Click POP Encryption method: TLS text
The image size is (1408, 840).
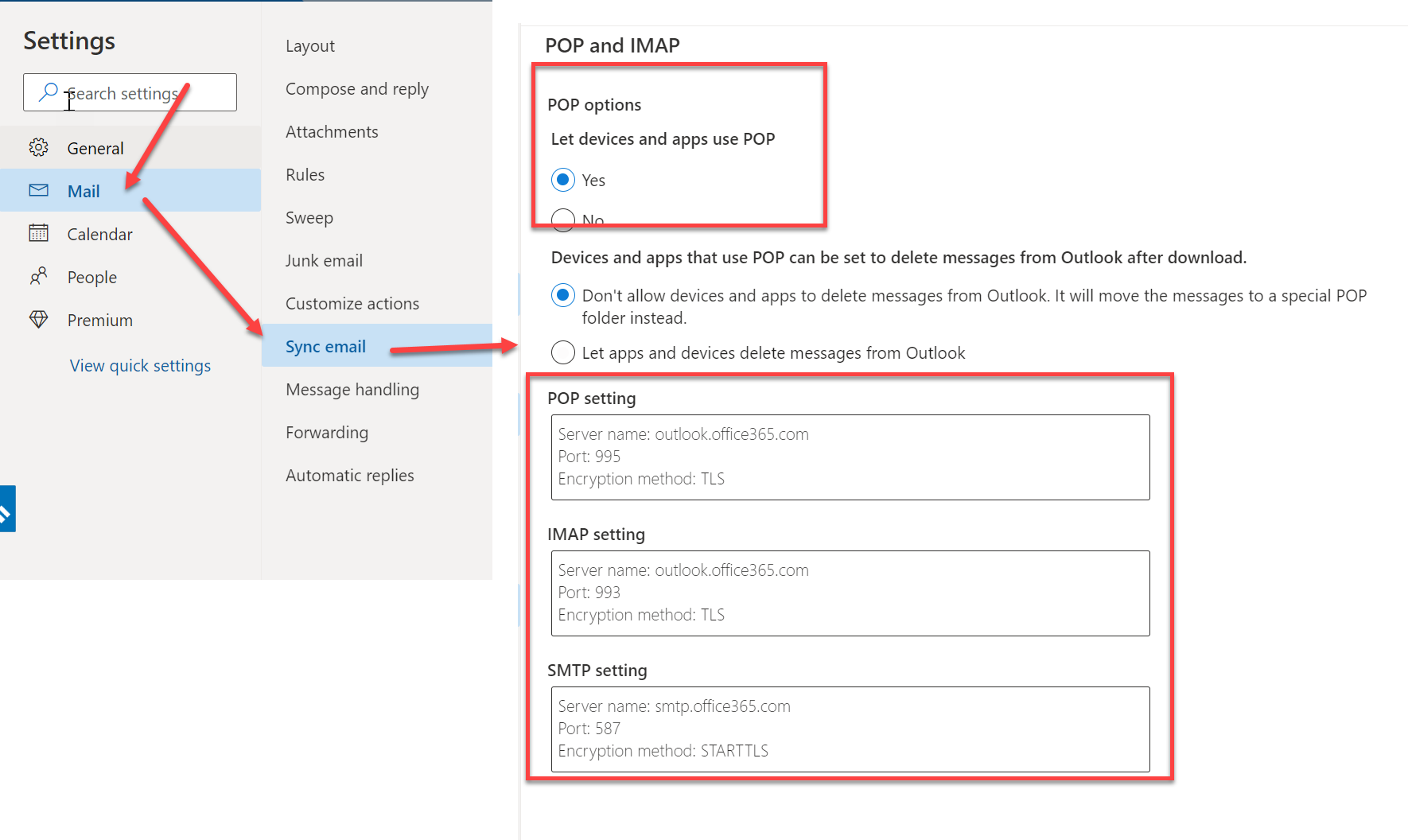point(641,479)
